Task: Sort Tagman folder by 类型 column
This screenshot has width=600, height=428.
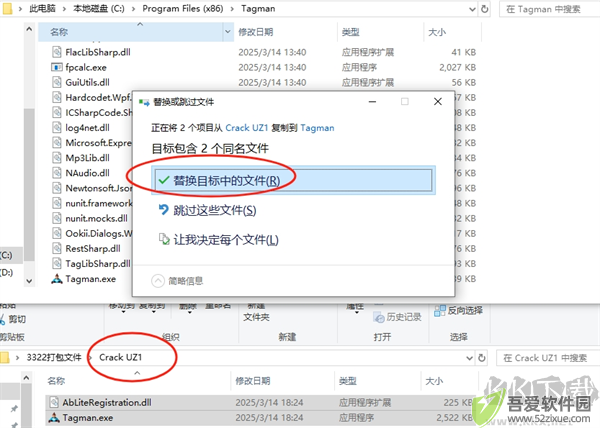Action: pos(351,32)
